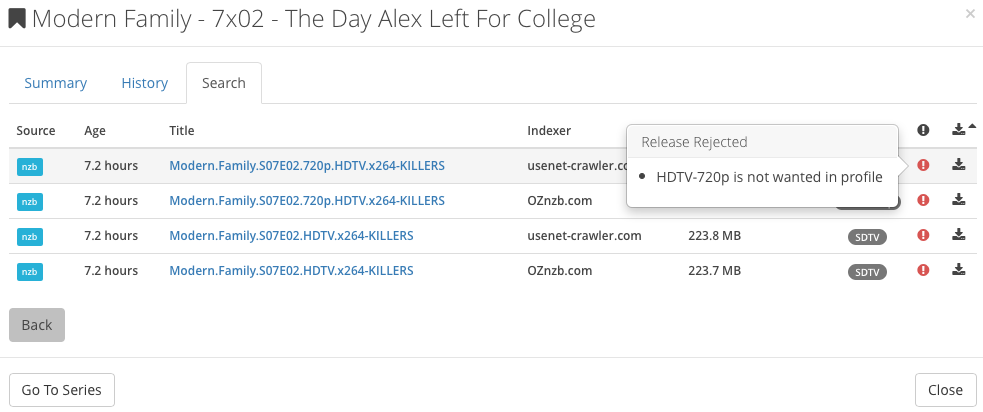Image resolution: width=983 pixels, height=412 pixels.
Task: Switch to the History tab
Action: tap(145, 83)
